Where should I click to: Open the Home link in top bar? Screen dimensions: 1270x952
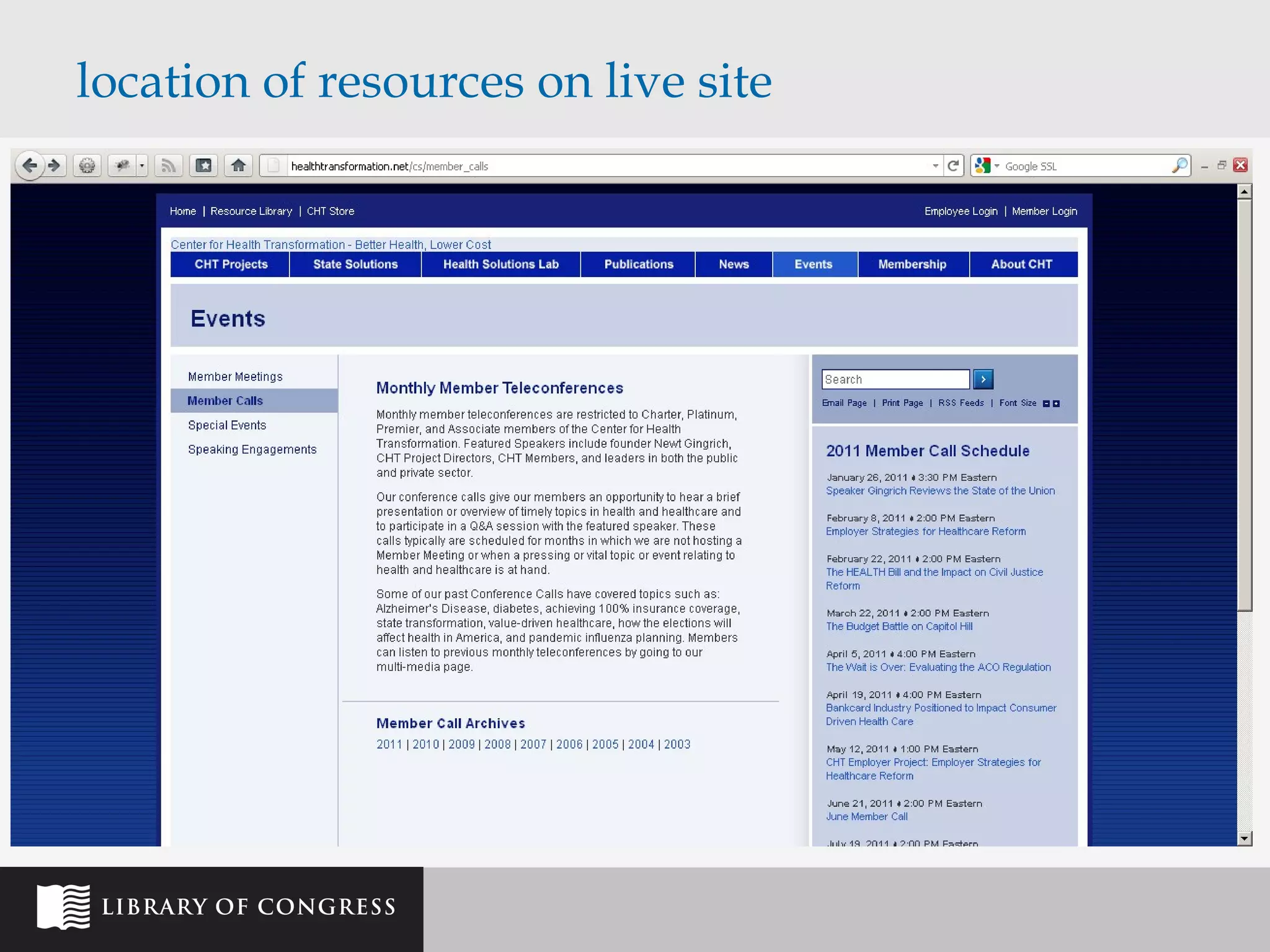pyautogui.click(x=183, y=211)
